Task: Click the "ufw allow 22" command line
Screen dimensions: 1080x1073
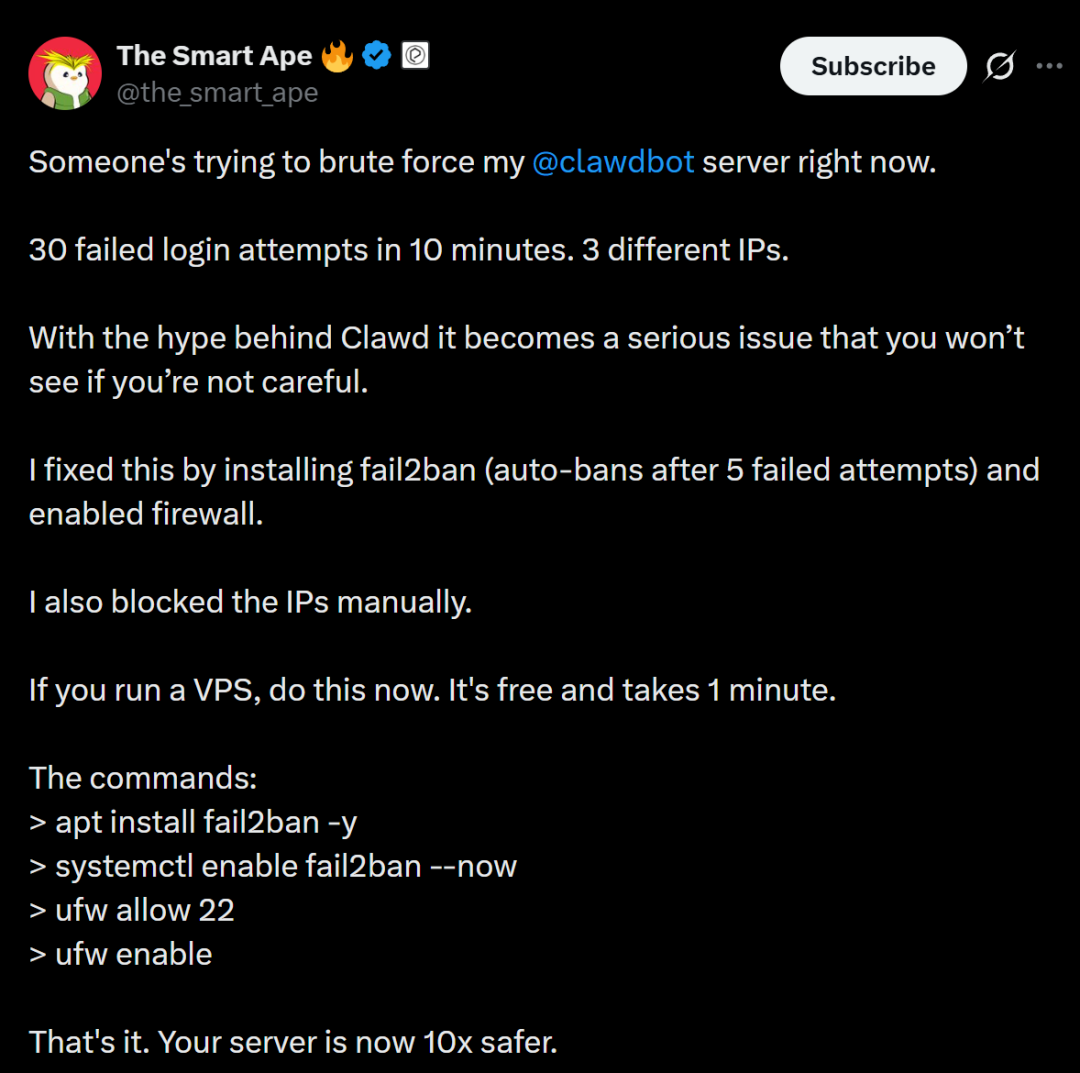Action: click(132, 910)
